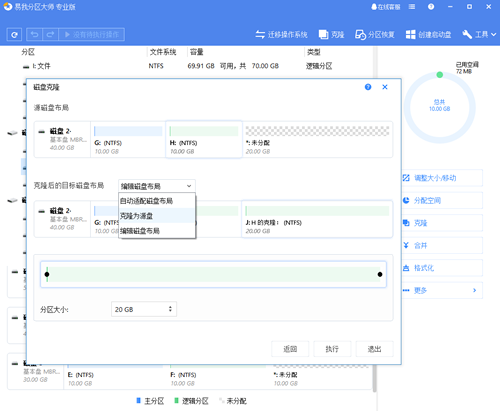Select the I: 文件 partition row
500x411 pixels.
[197, 66]
